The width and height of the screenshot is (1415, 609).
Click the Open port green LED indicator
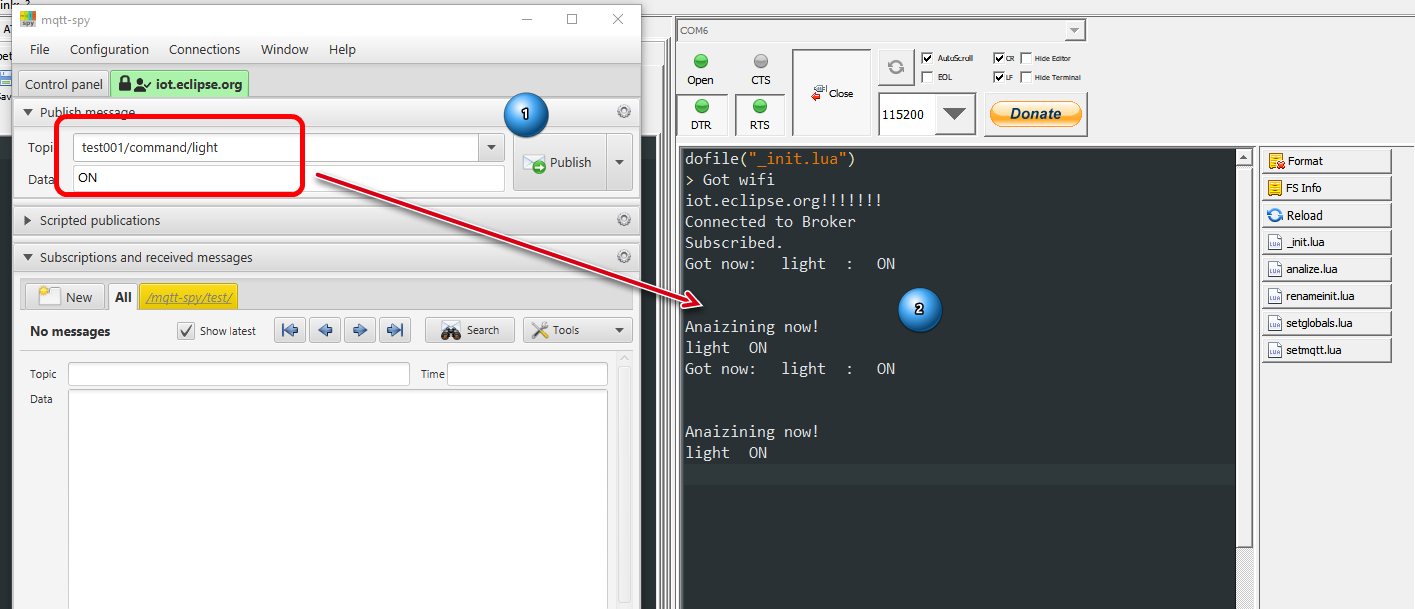(x=701, y=61)
